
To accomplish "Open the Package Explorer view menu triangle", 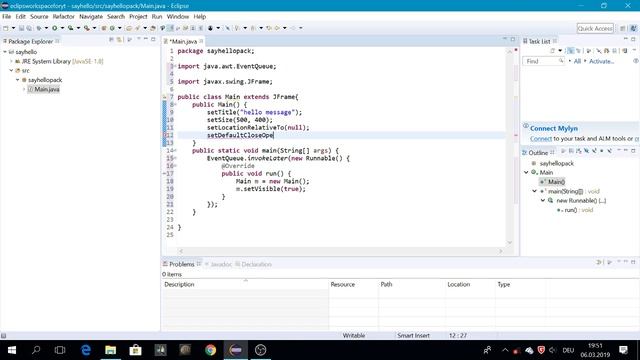I will point(138,39).
